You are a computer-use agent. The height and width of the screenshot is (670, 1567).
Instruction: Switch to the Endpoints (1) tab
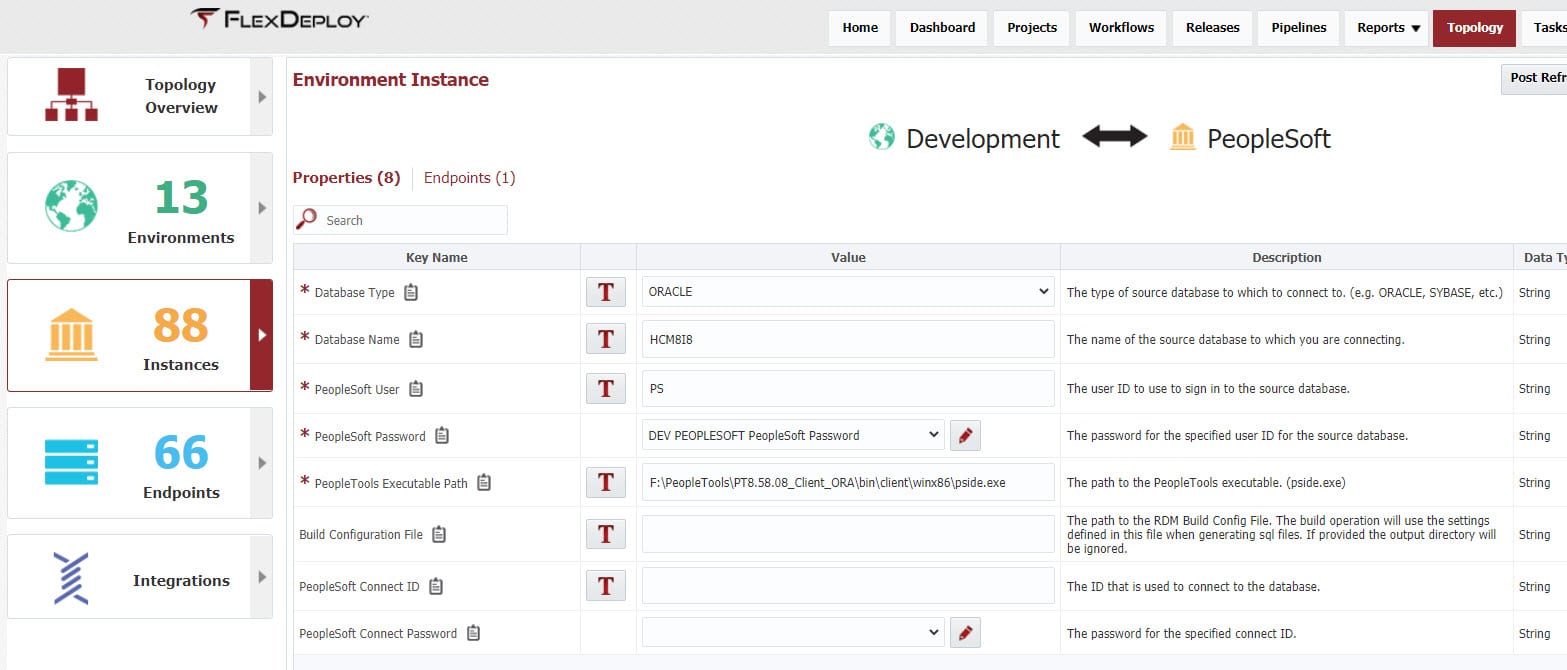[470, 178]
